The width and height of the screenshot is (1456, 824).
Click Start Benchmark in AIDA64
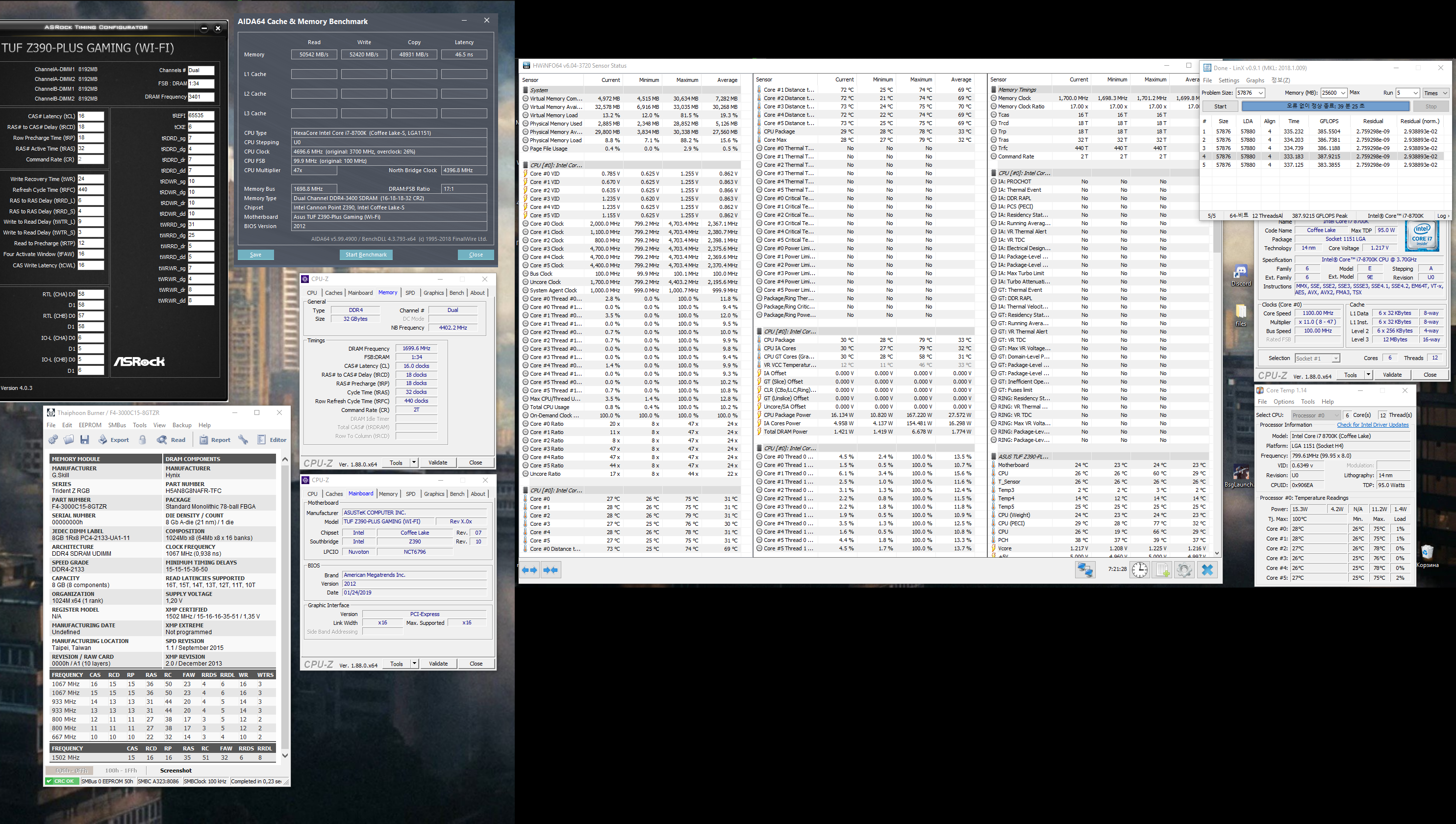[x=366, y=255]
